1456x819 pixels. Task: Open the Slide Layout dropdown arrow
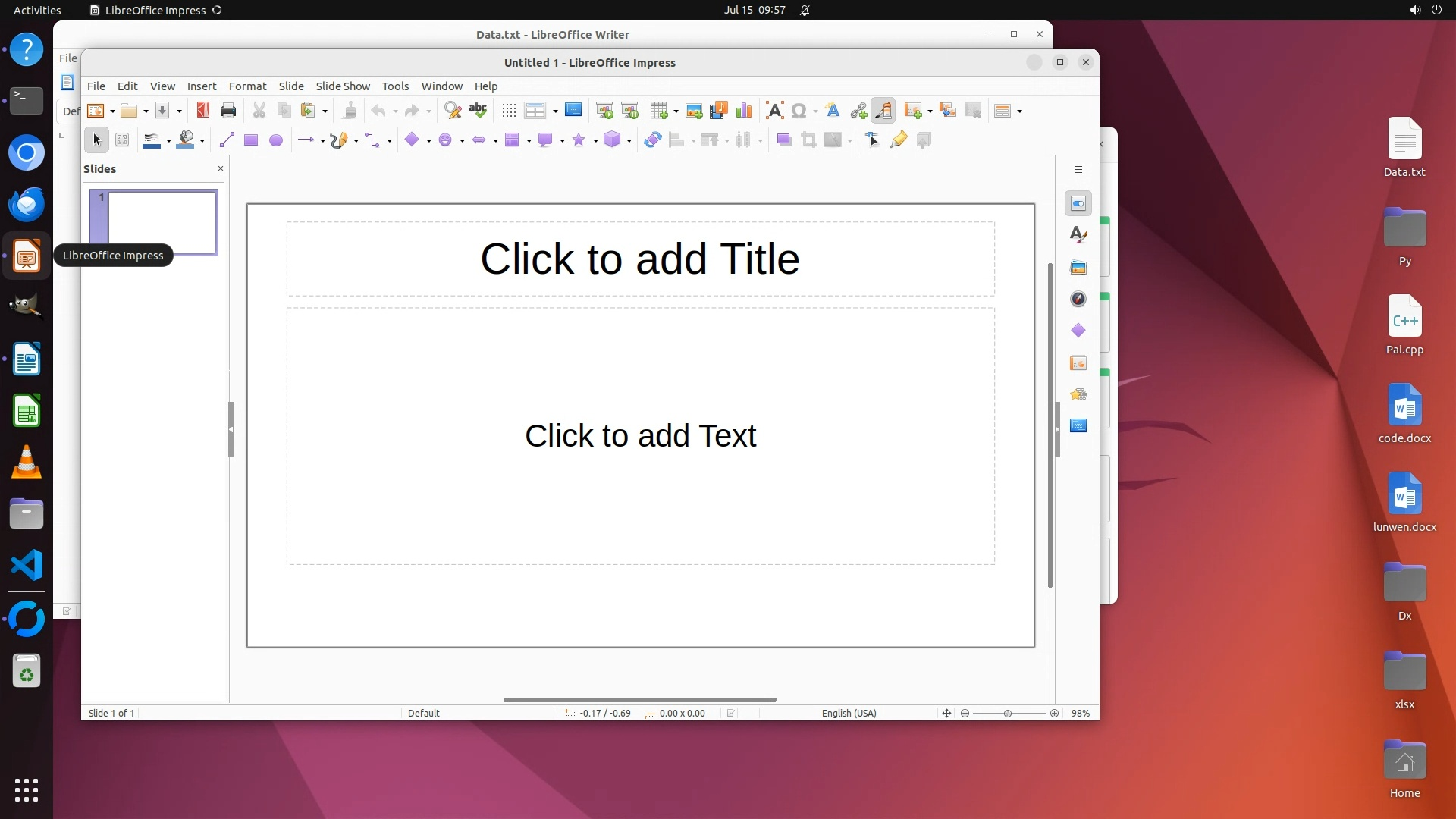(x=1020, y=111)
